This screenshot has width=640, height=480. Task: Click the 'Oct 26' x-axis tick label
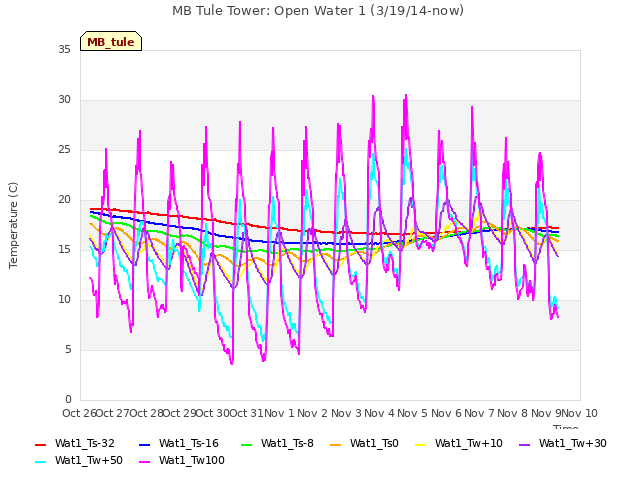point(79,413)
